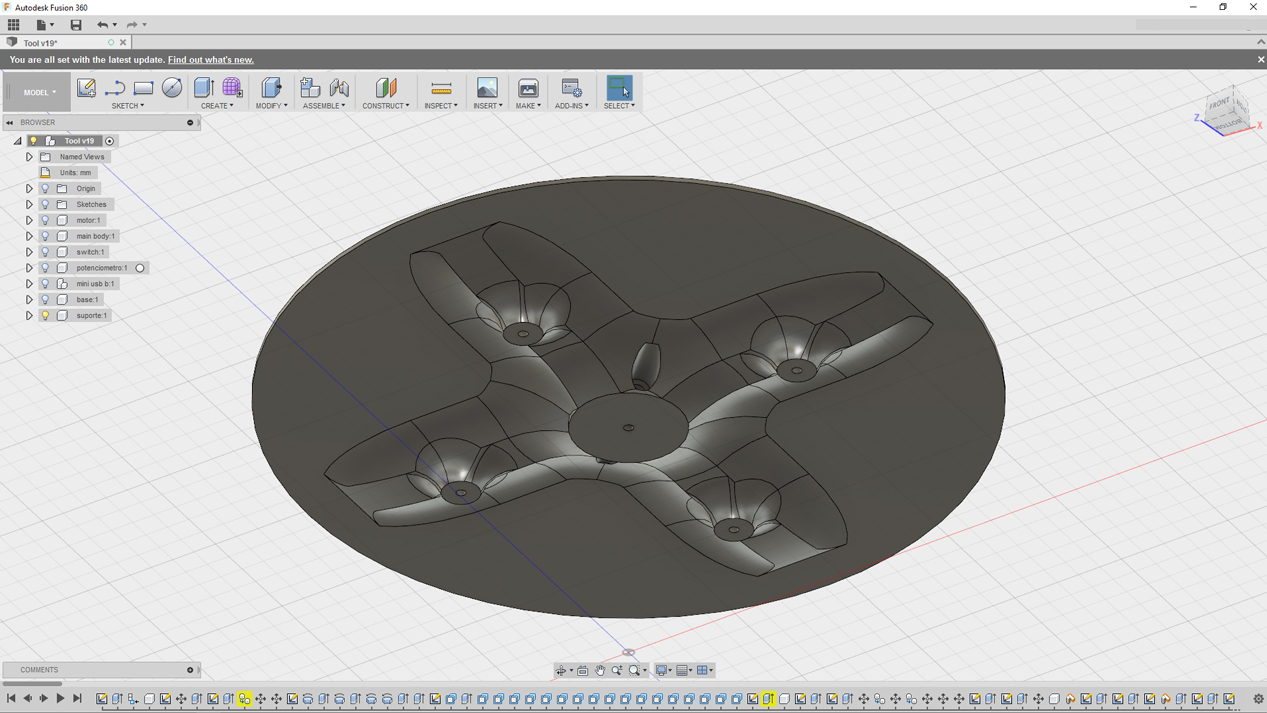Redo the last undone action
The height and width of the screenshot is (713, 1267).
(132, 25)
